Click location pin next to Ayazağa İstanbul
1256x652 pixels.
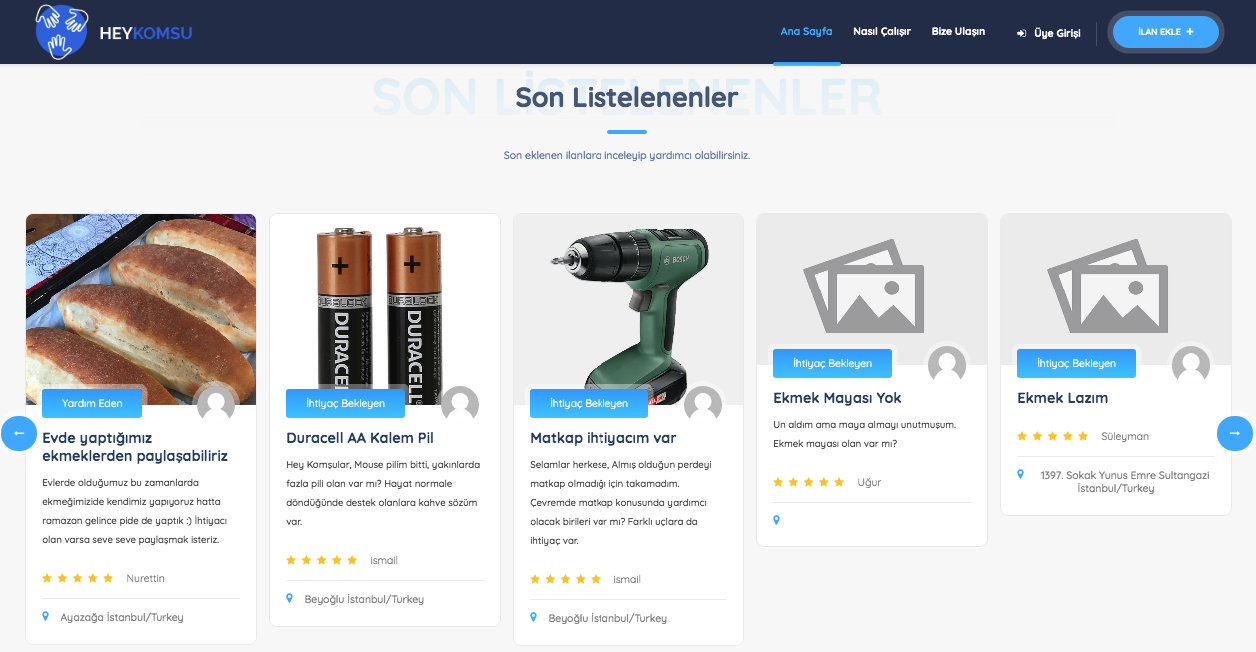point(45,617)
